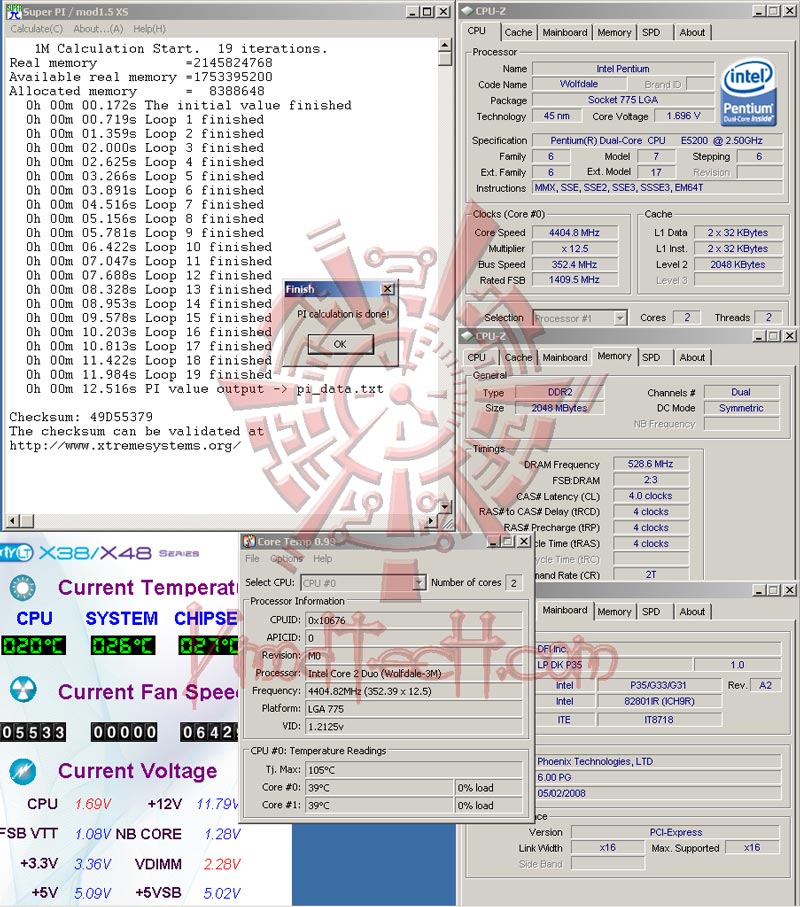This screenshot has width=800, height=907.
Task: Click the CPU fan speed readout 05533
Action: click(x=34, y=732)
